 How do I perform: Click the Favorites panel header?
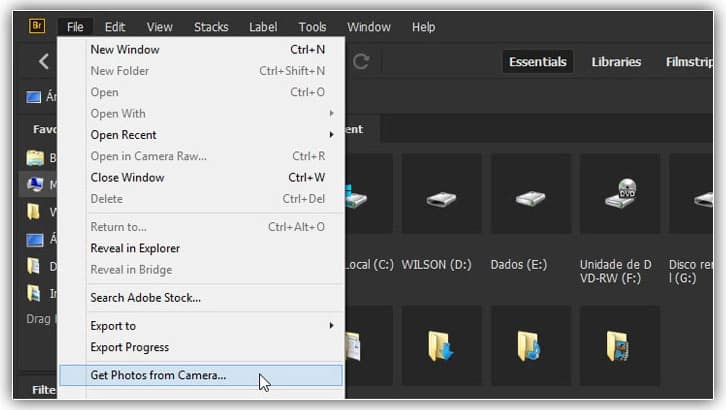click(x=44, y=129)
